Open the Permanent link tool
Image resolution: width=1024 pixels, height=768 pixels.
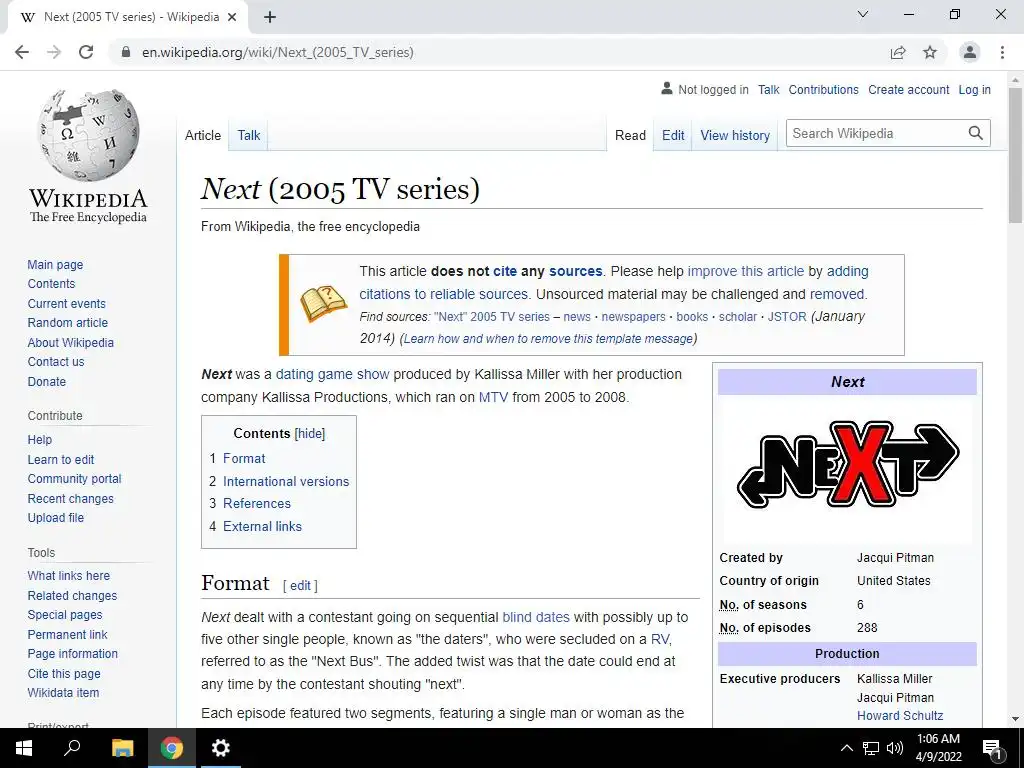pyautogui.click(x=67, y=634)
